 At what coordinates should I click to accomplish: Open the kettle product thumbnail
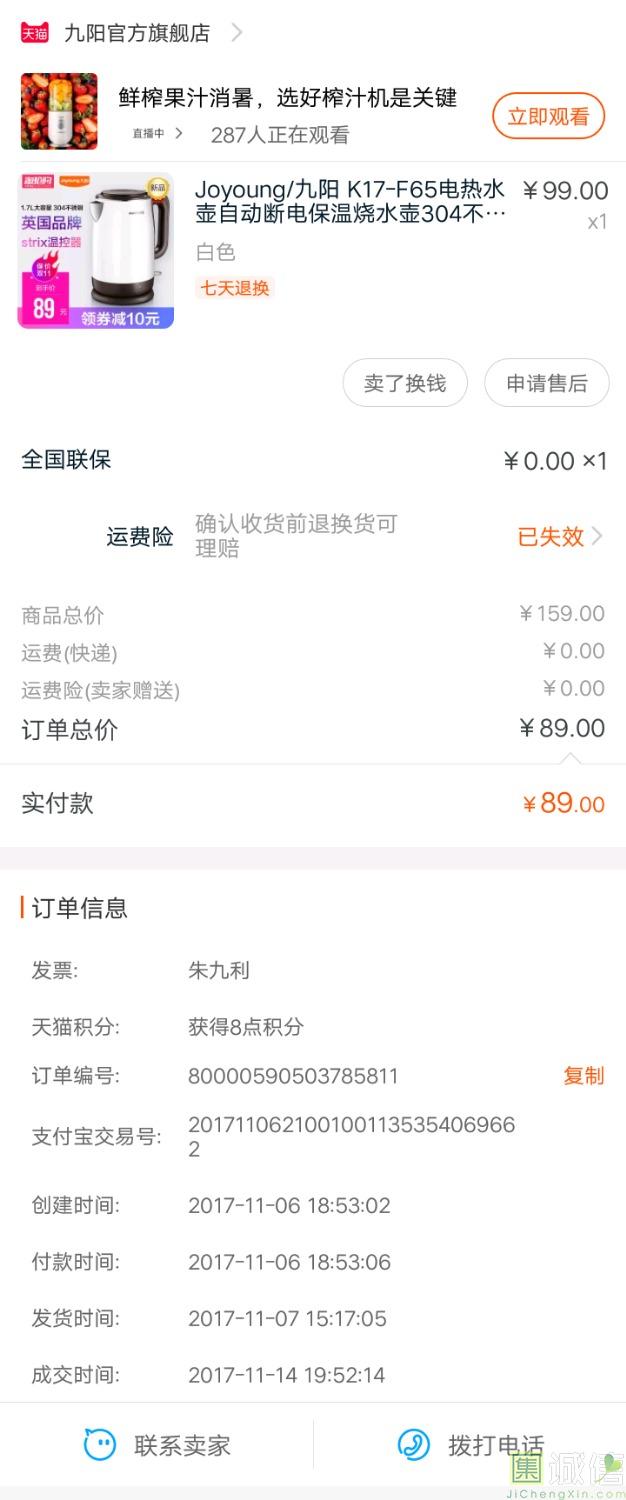click(x=96, y=250)
